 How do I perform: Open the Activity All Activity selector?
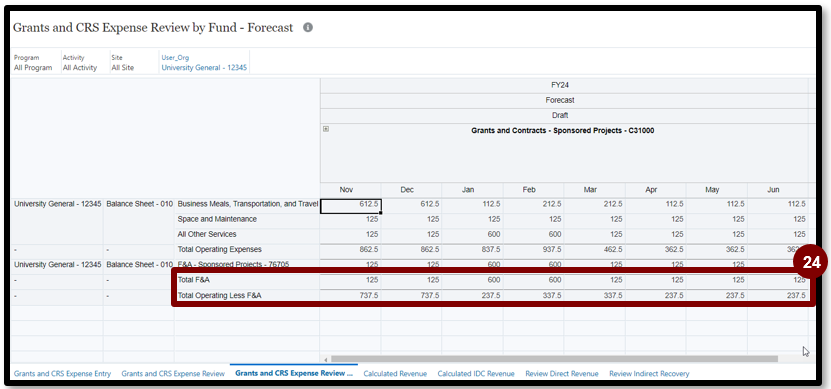click(x=80, y=63)
